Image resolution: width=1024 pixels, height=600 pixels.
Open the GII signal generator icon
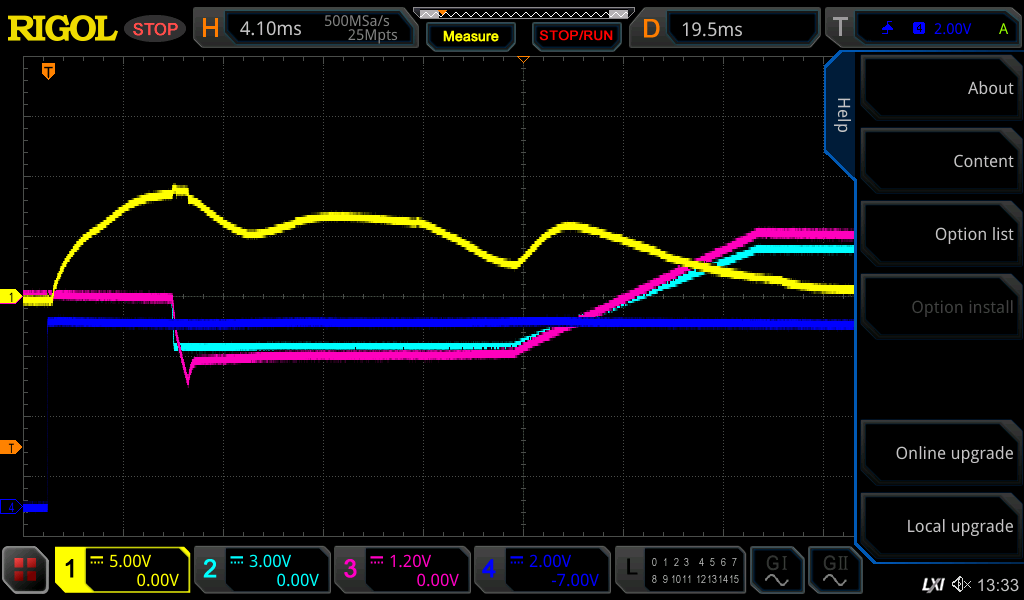click(x=834, y=570)
